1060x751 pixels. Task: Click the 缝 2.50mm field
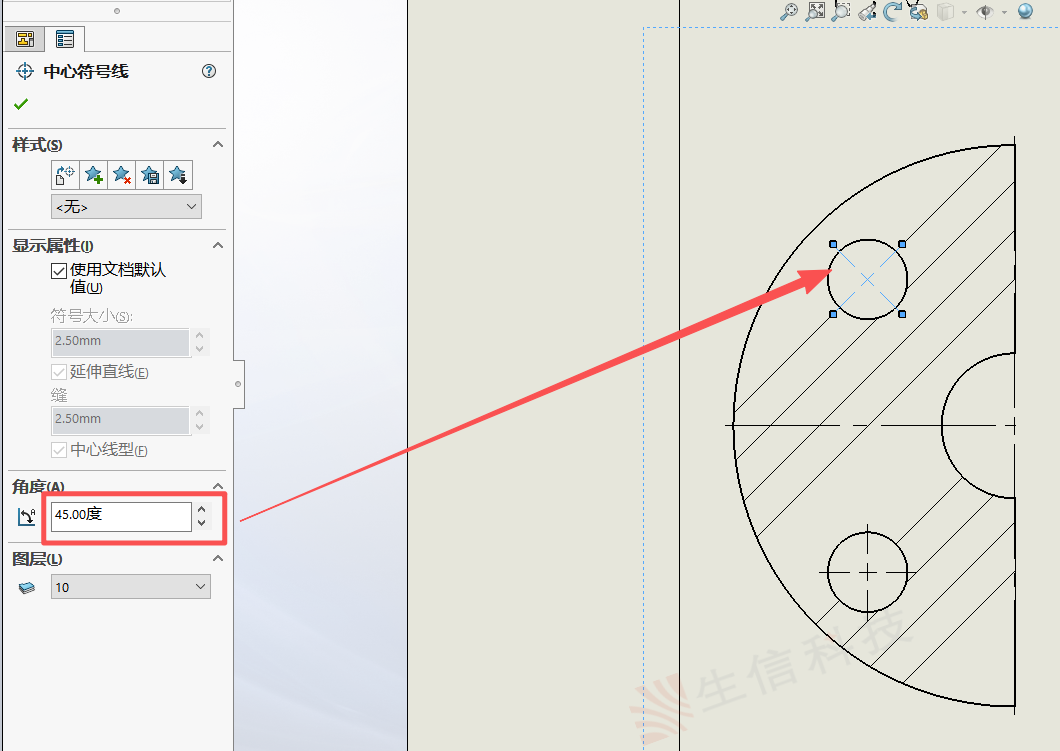tap(121, 419)
